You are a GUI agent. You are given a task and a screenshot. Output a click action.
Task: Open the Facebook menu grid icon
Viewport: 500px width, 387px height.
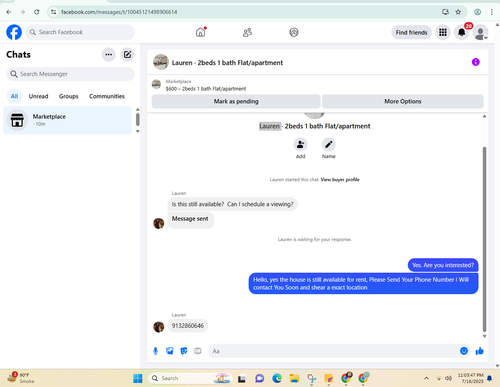tap(443, 32)
